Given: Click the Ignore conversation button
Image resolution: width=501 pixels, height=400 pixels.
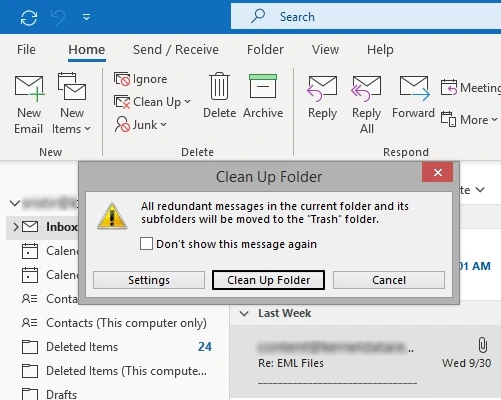Looking at the screenshot, I should coord(141,79).
